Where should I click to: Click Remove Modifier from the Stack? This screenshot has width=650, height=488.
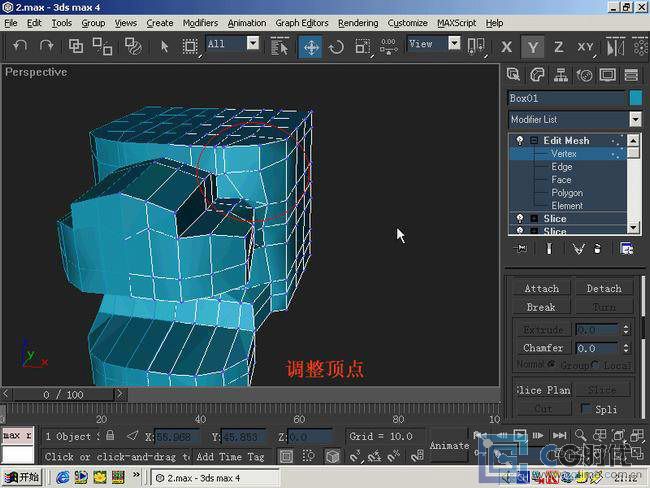tap(597, 248)
